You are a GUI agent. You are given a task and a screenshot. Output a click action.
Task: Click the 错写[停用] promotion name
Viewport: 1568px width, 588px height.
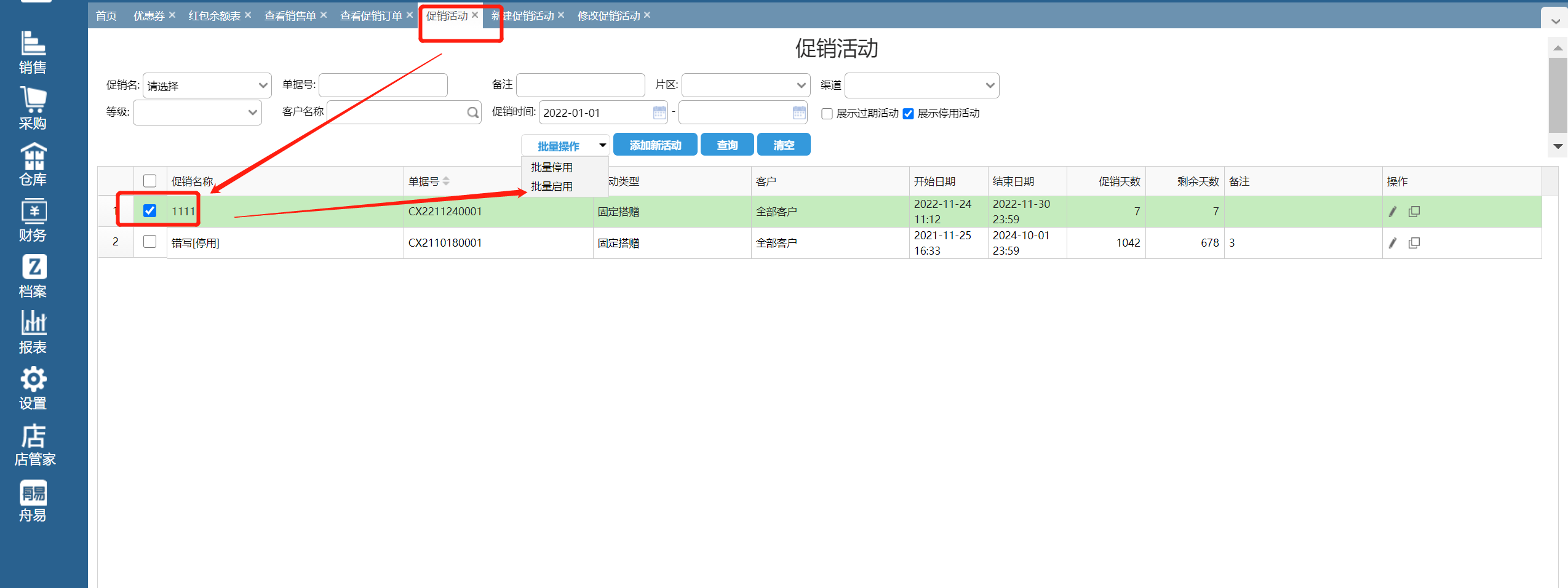195,243
